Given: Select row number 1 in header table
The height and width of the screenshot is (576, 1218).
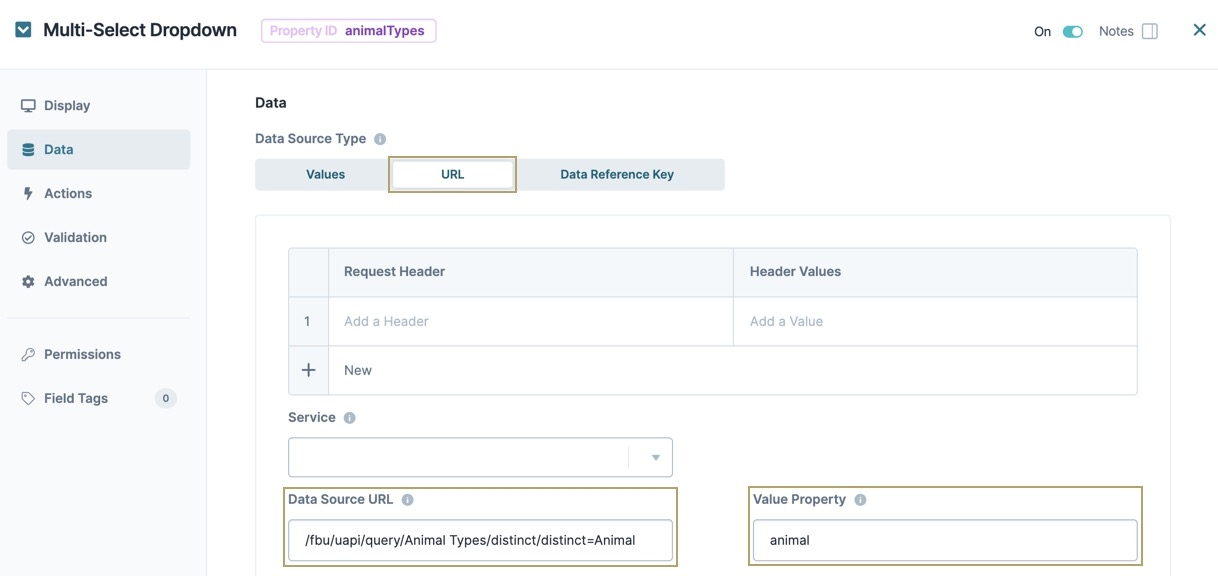Looking at the screenshot, I should coord(307,321).
